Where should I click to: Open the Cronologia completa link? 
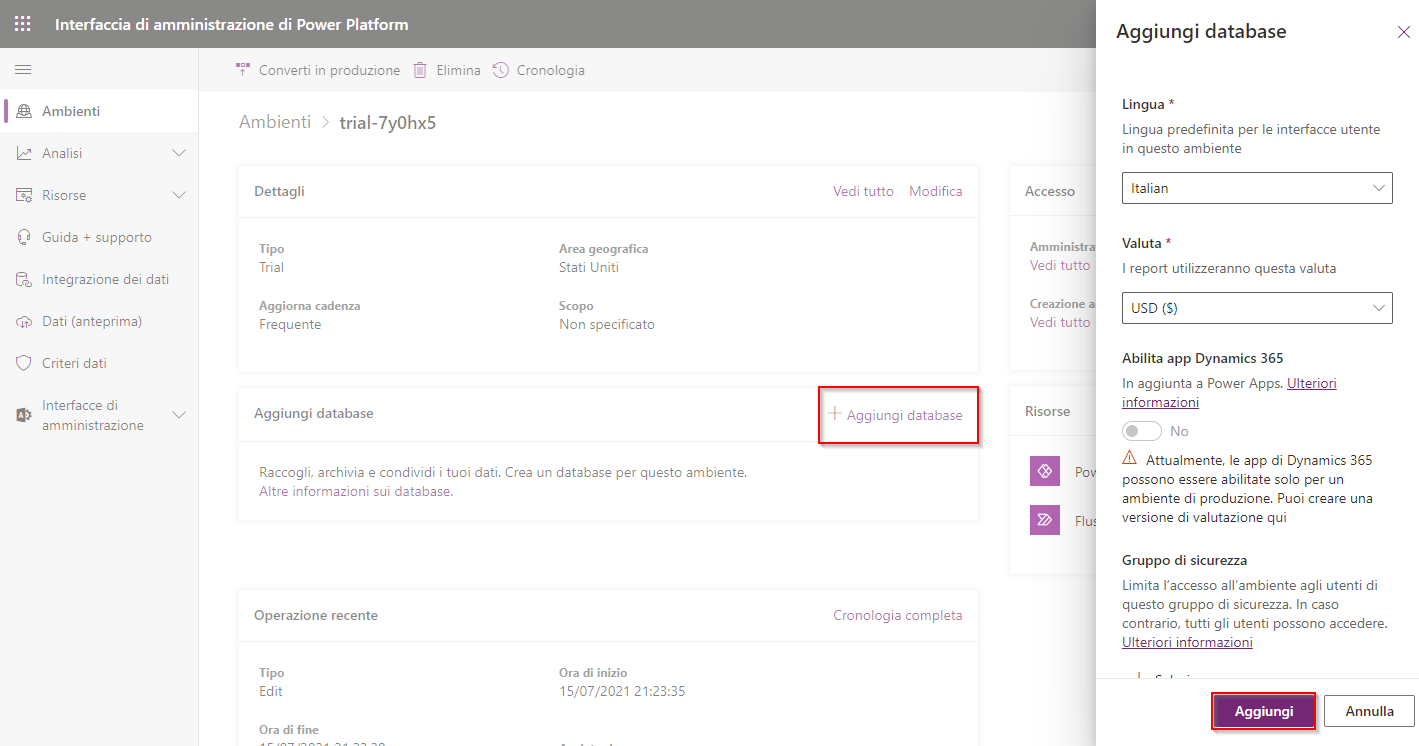[x=898, y=615]
